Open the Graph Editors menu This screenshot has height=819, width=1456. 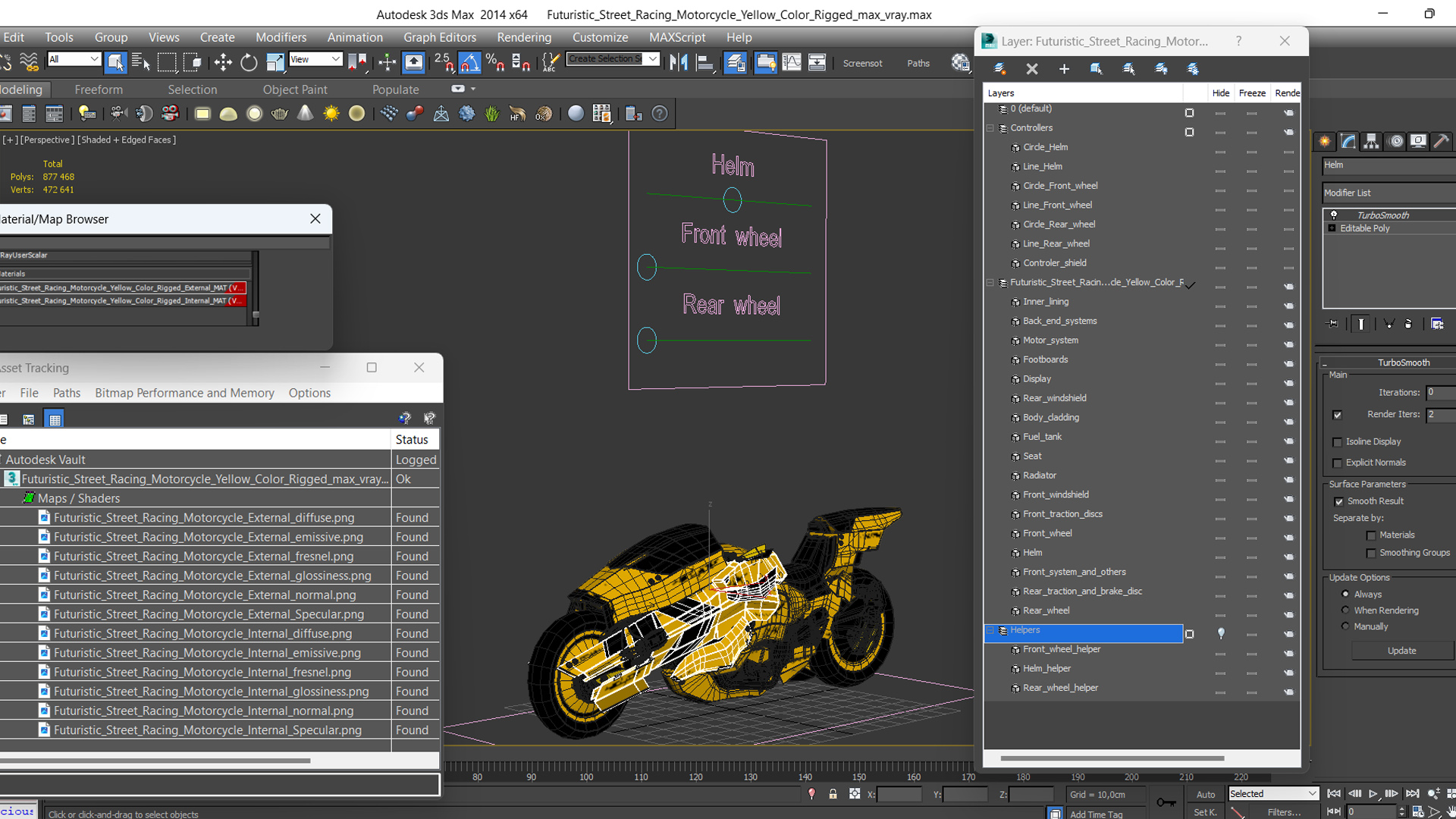pos(440,37)
